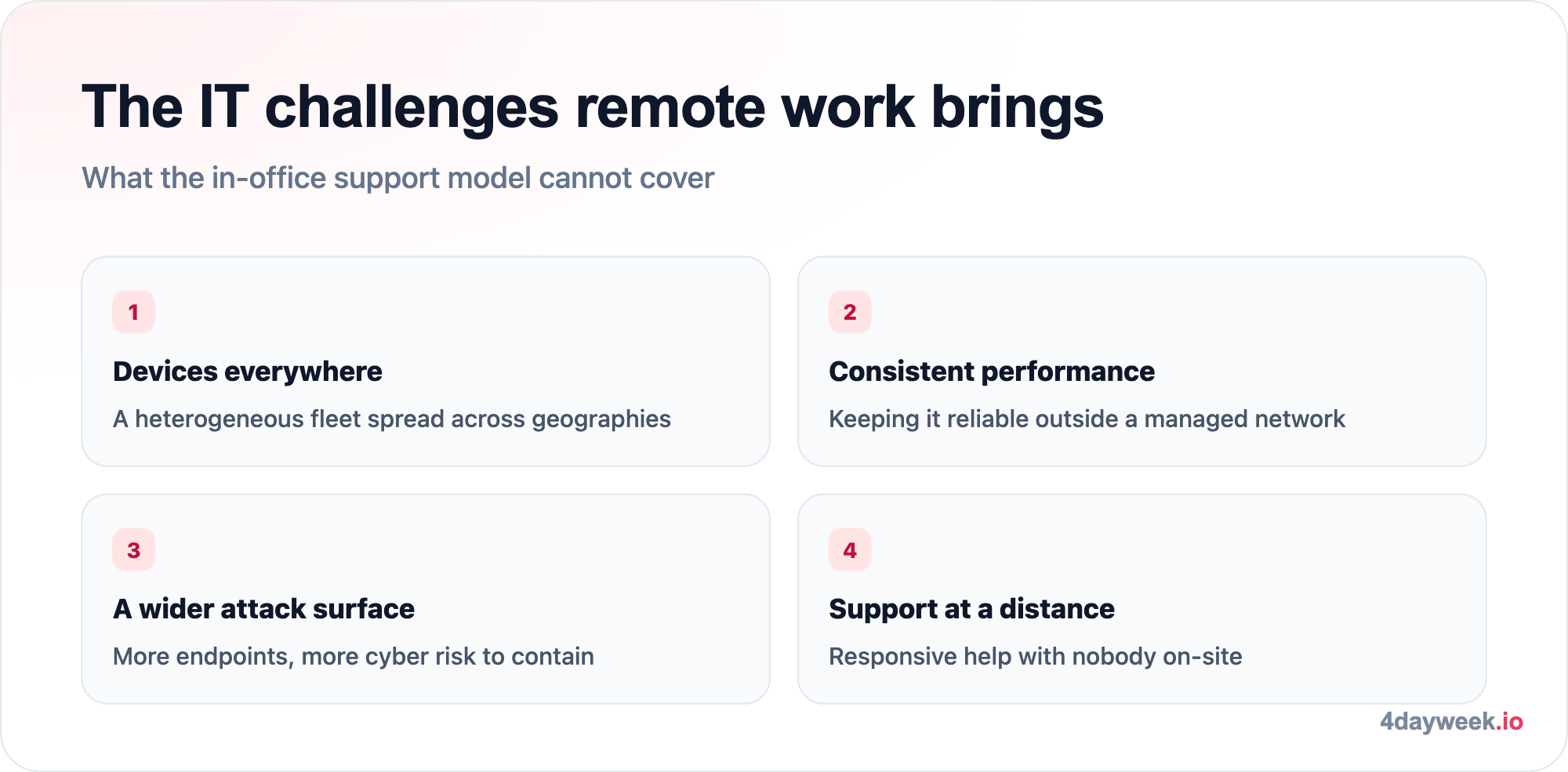The image size is (1568, 772).
Task: Open the 4dayweek.io link
Action: [1451, 721]
